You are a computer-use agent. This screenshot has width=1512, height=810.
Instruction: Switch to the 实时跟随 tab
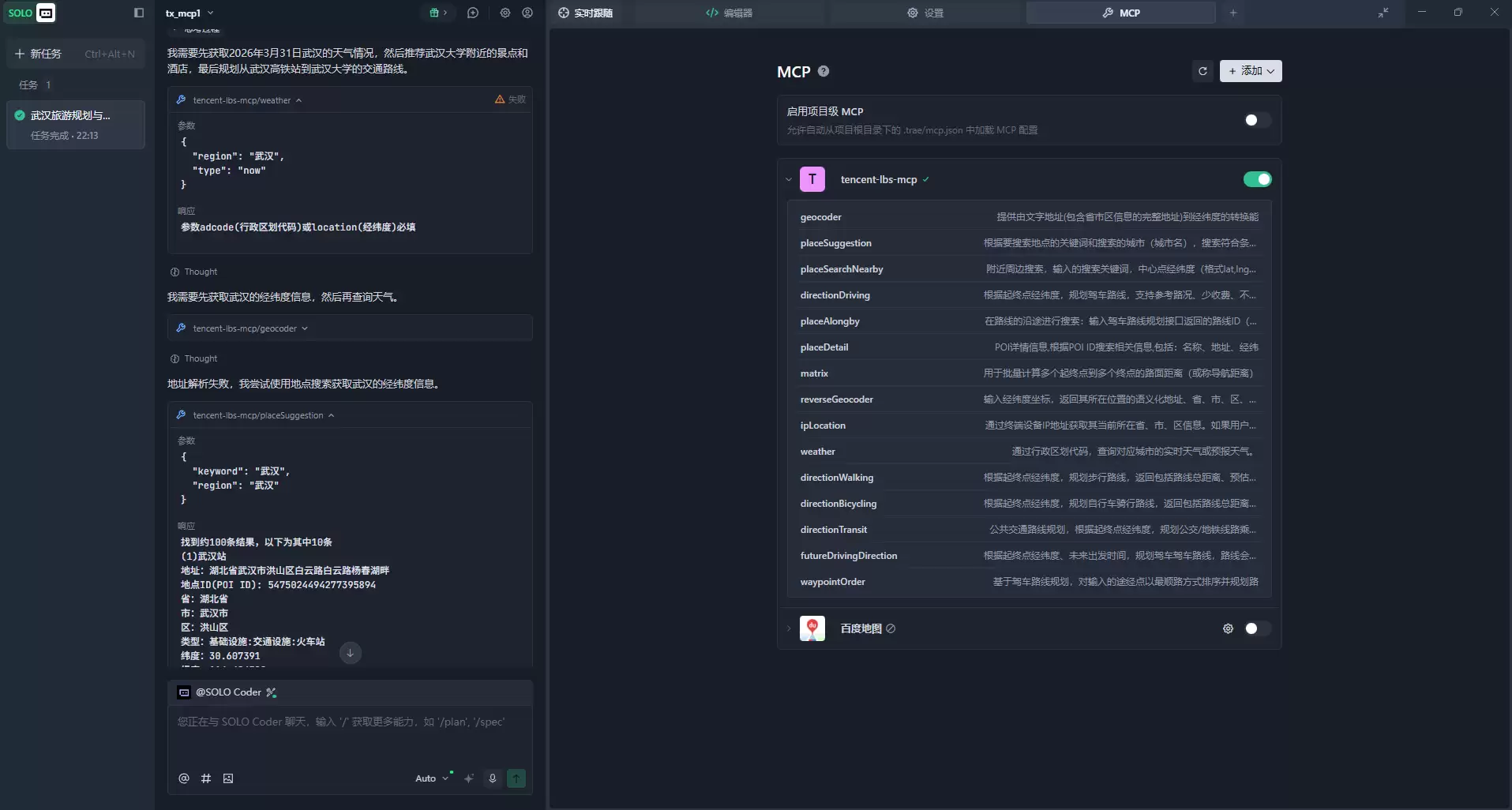click(586, 13)
